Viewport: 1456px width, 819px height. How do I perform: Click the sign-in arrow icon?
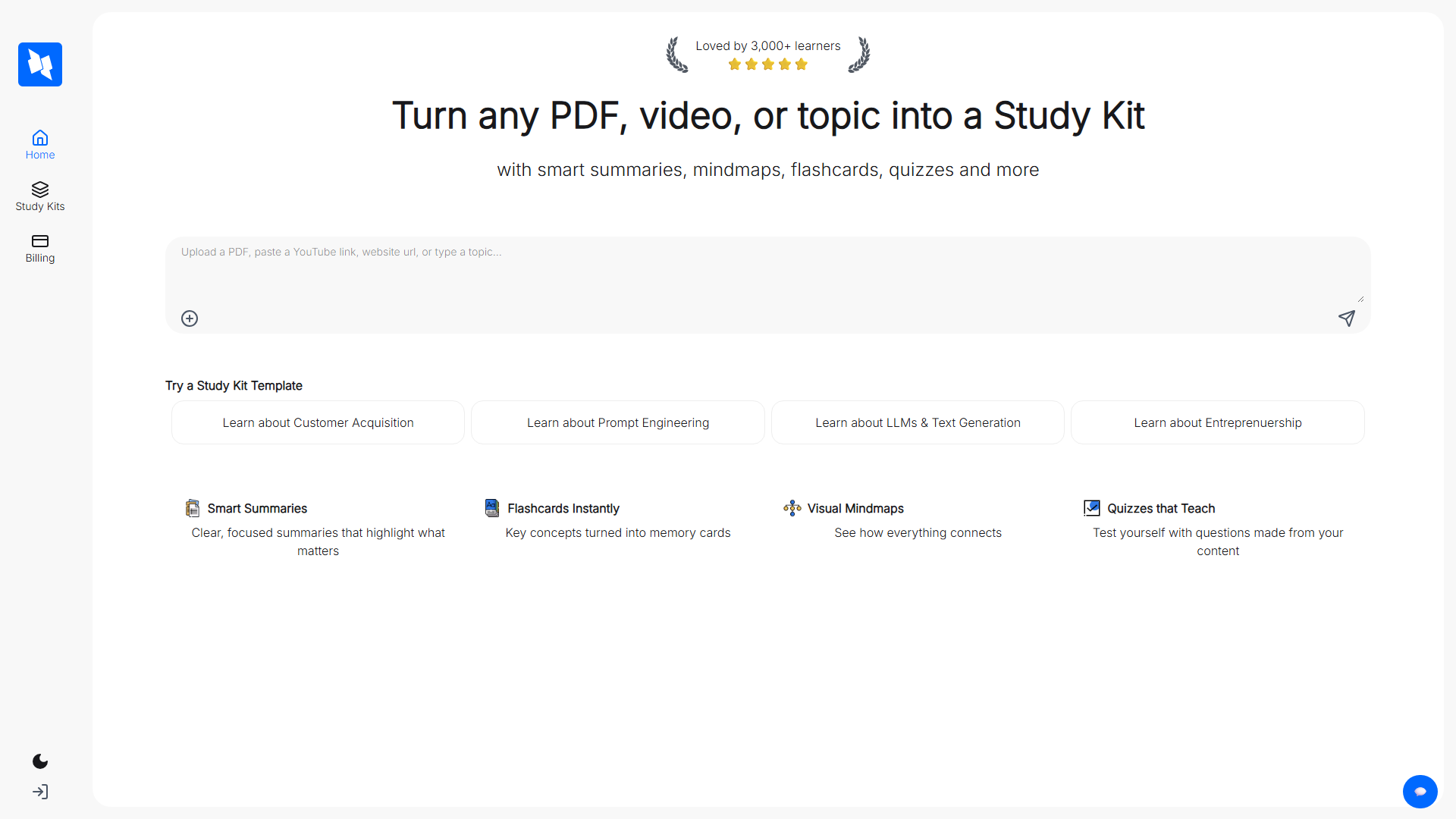39,792
